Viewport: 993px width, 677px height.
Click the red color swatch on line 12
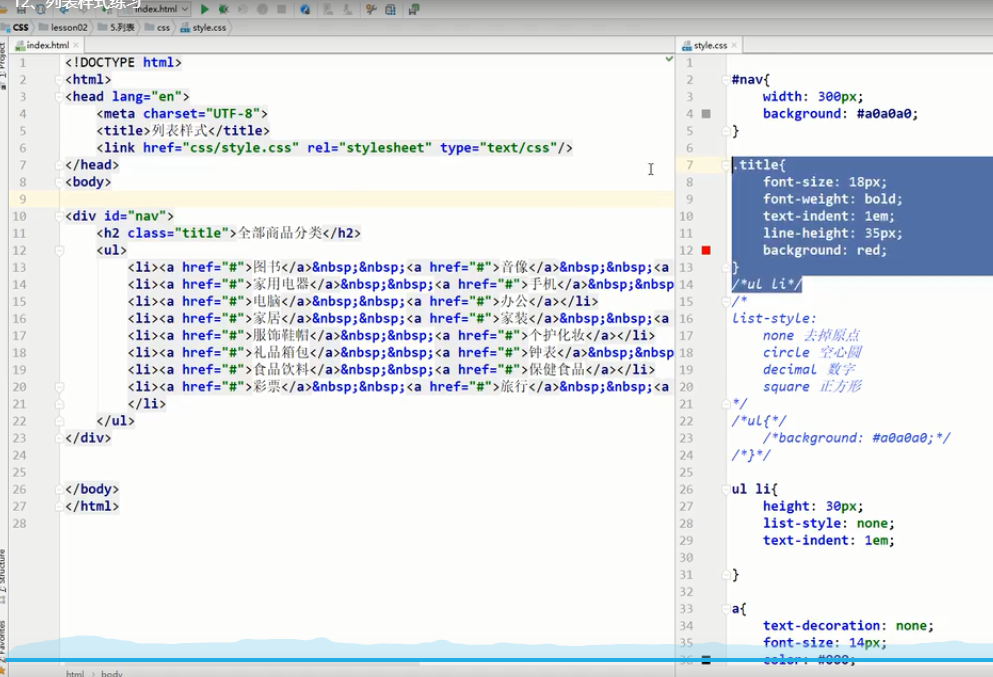pos(706,250)
